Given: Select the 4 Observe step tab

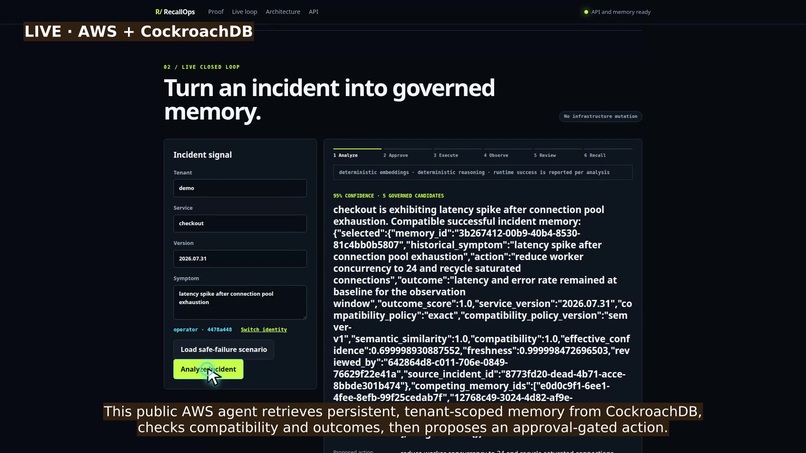Looking at the screenshot, I should click(507, 153).
